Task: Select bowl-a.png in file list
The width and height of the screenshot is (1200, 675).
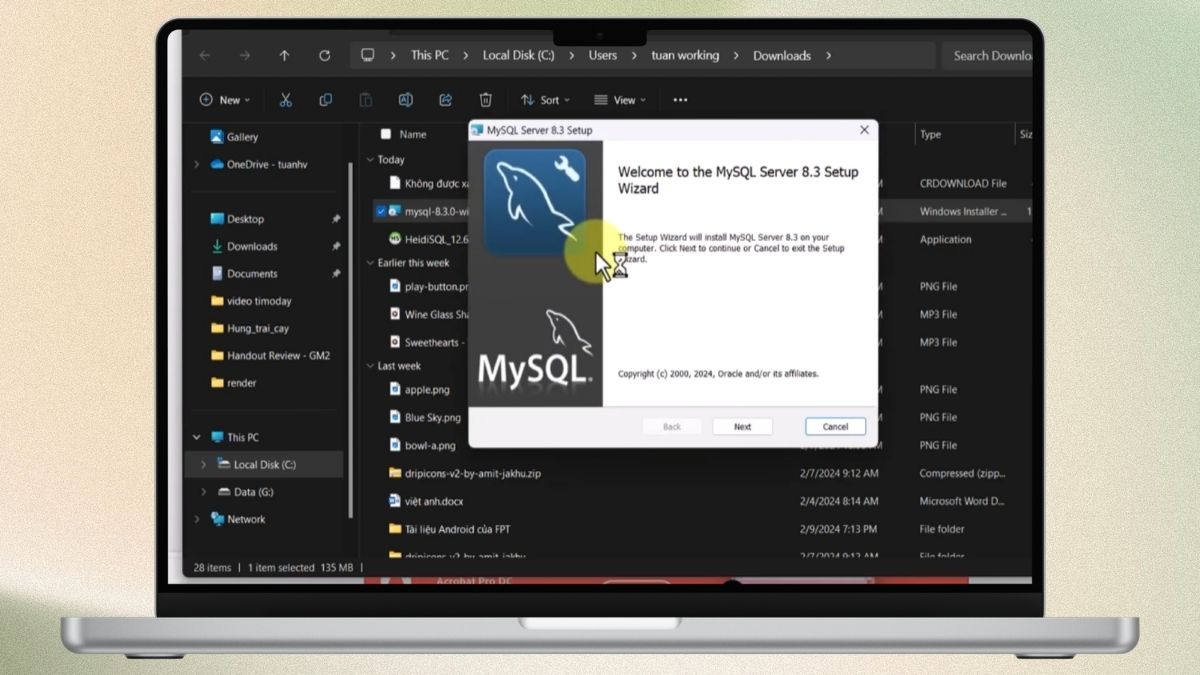Action: tap(422, 445)
